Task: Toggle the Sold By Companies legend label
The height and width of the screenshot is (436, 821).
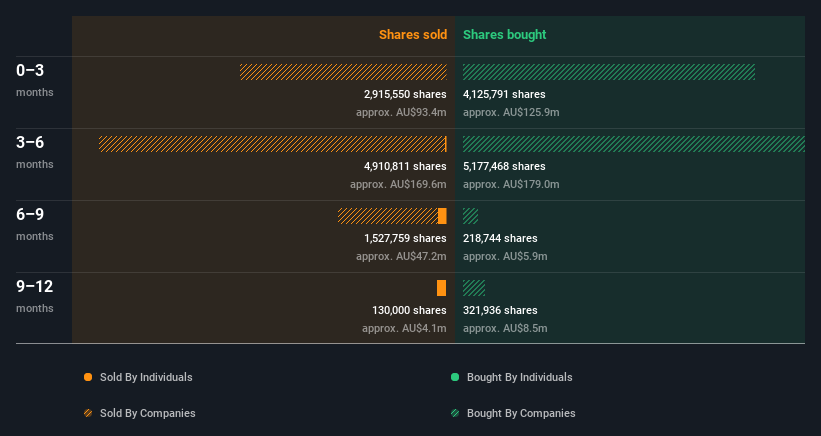Action: click(148, 413)
